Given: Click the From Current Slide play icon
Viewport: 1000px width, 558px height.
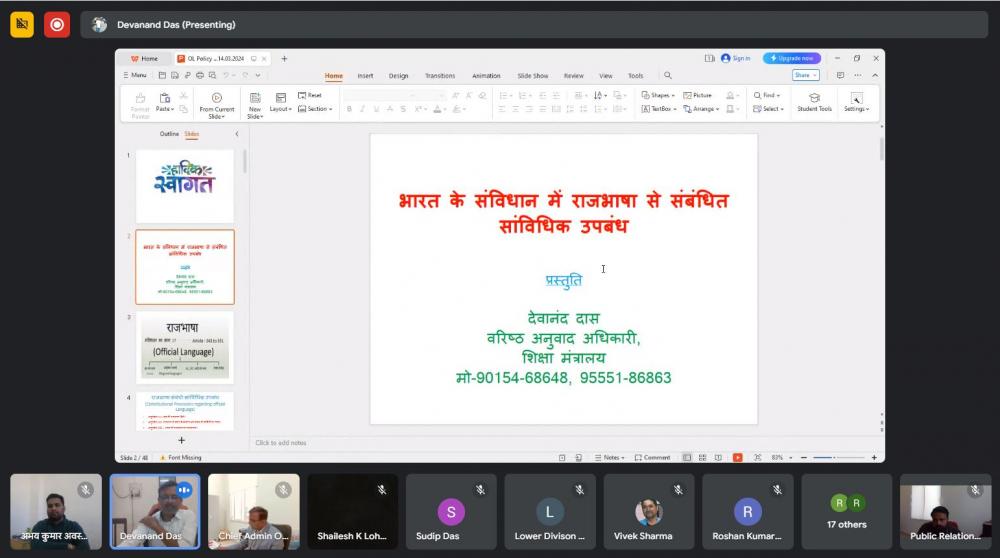Looking at the screenshot, I should click(x=216, y=97).
